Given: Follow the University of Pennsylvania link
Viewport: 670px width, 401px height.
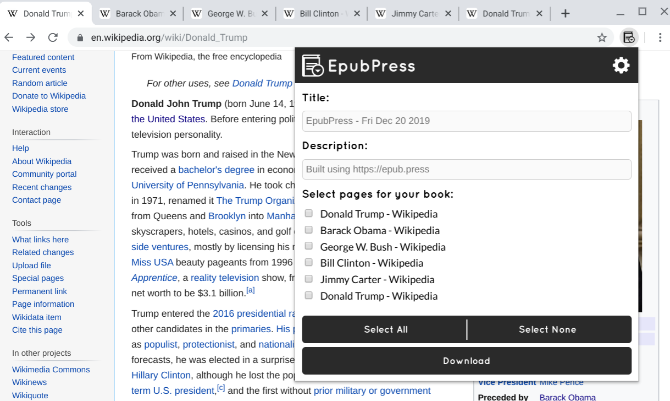Looking at the screenshot, I should 188,185.
